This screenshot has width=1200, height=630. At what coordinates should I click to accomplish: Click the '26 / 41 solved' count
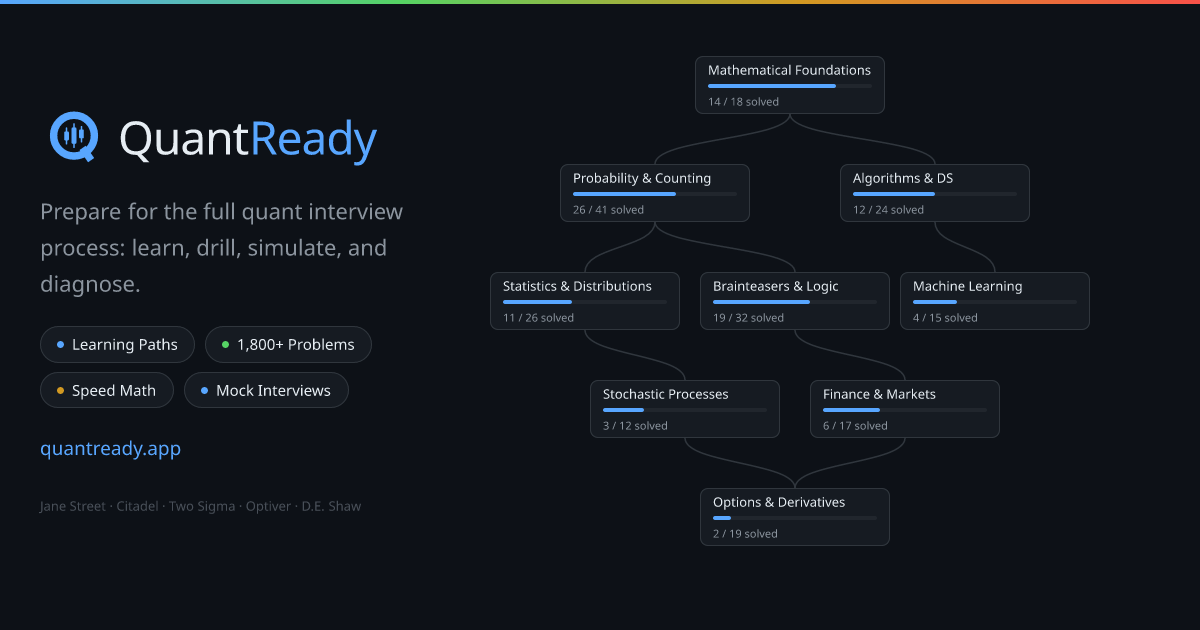pyautogui.click(x=608, y=210)
